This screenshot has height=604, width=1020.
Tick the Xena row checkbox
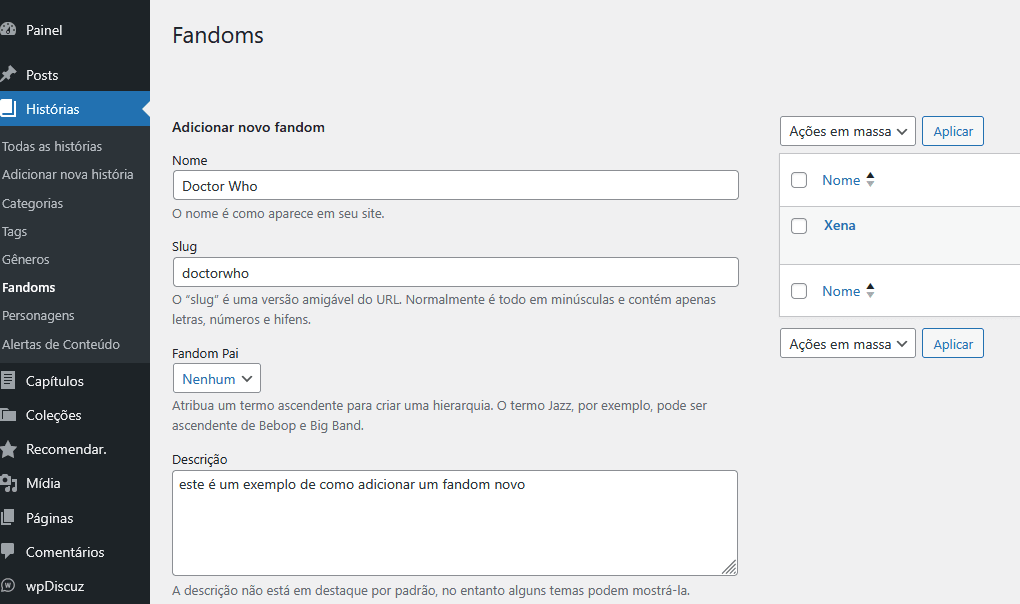click(x=799, y=226)
